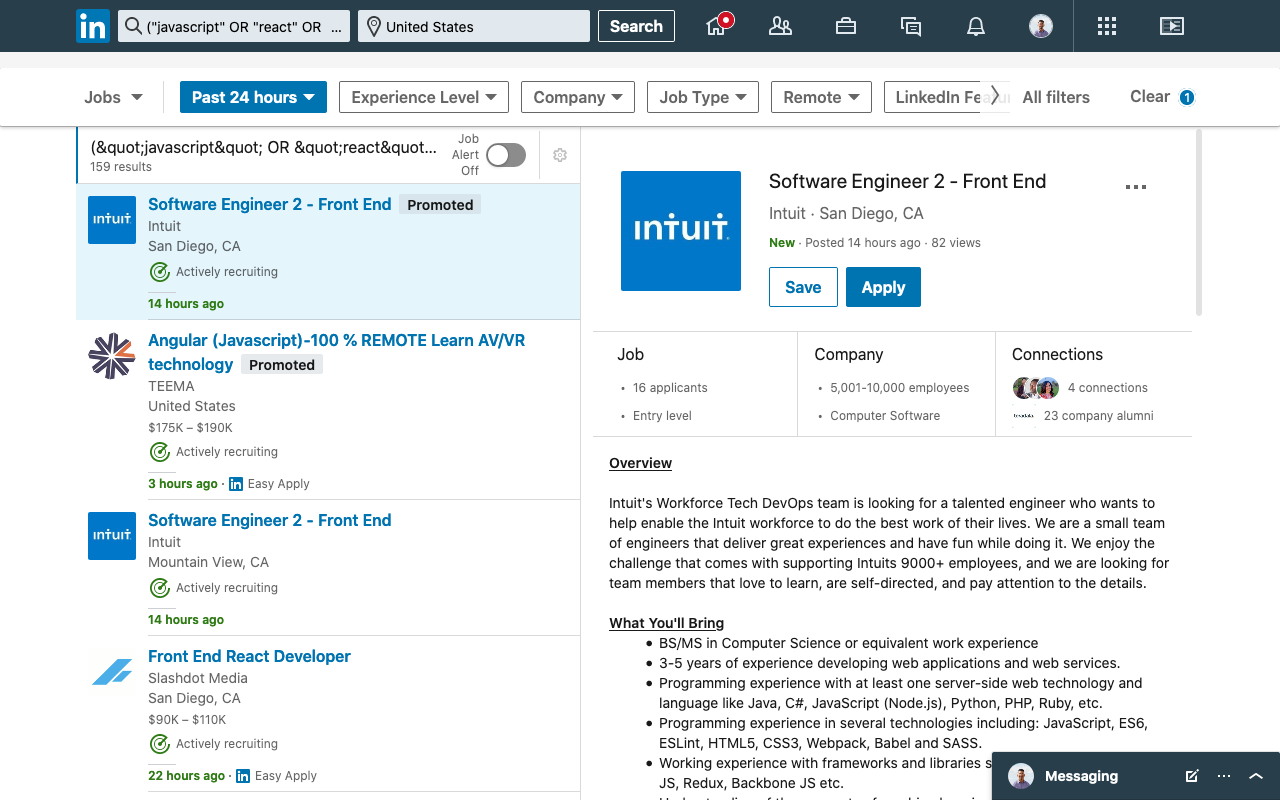Open the LinkedIn home logo
This screenshot has height=800, width=1280.
coord(93,26)
